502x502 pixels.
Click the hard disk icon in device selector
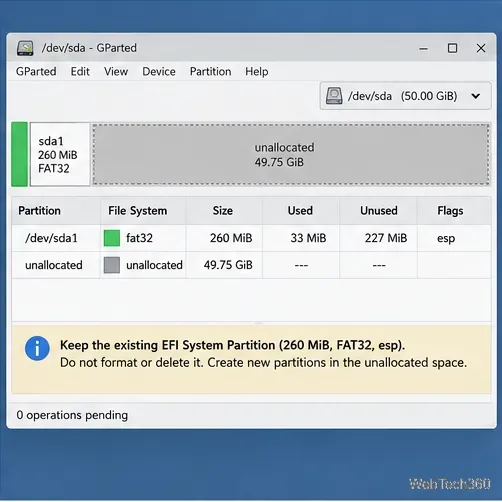click(x=334, y=96)
